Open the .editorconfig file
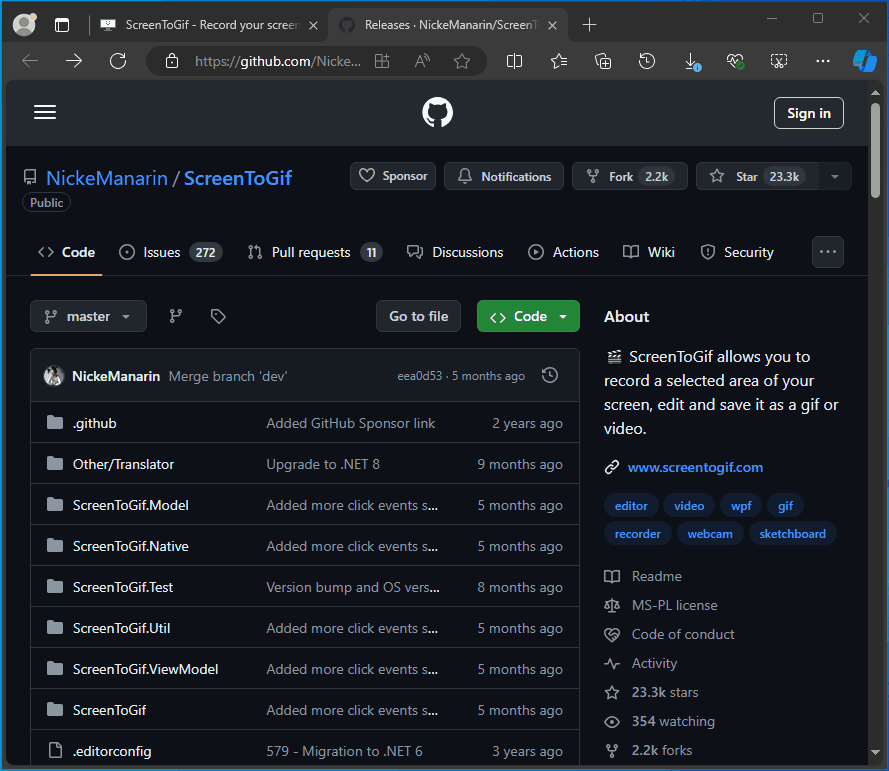The width and height of the screenshot is (889, 771). 112,751
